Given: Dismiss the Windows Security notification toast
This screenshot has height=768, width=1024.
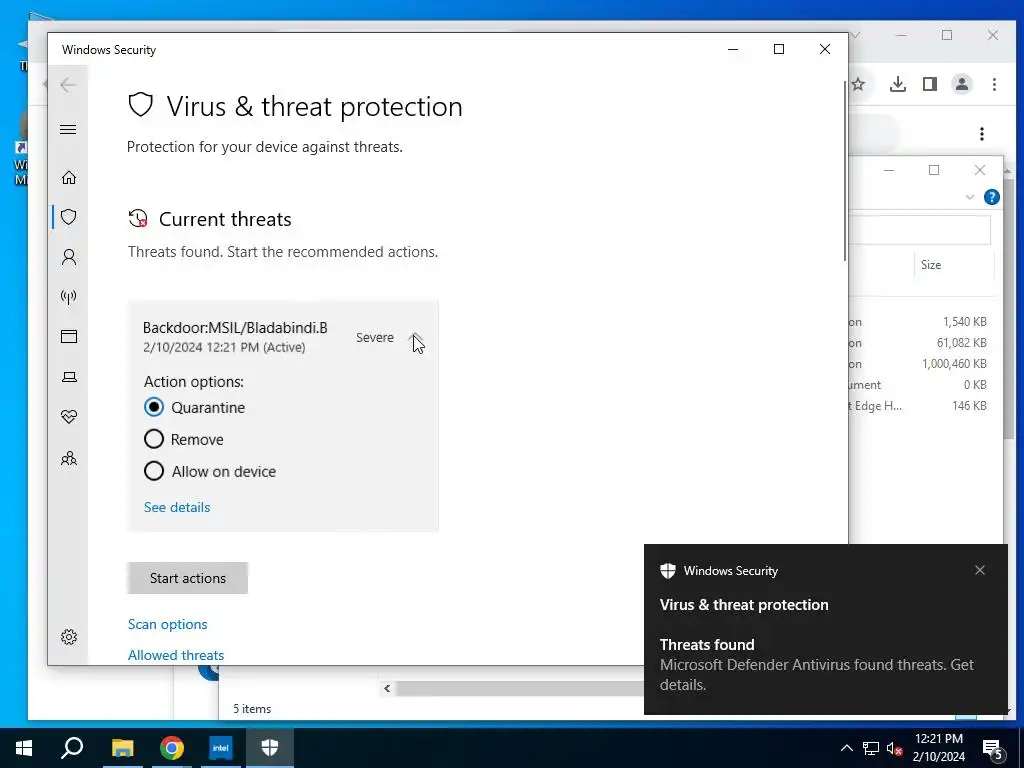Looking at the screenshot, I should pyautogui.click(x=980, y=570).
